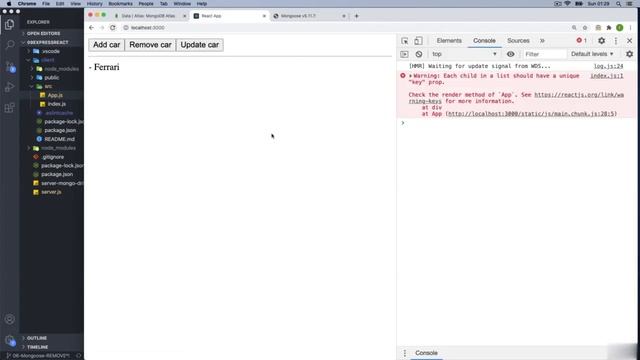This screenshot has height=360, width=640.
Task: Open README.md in explorer
Action: (x=60, y=139)
